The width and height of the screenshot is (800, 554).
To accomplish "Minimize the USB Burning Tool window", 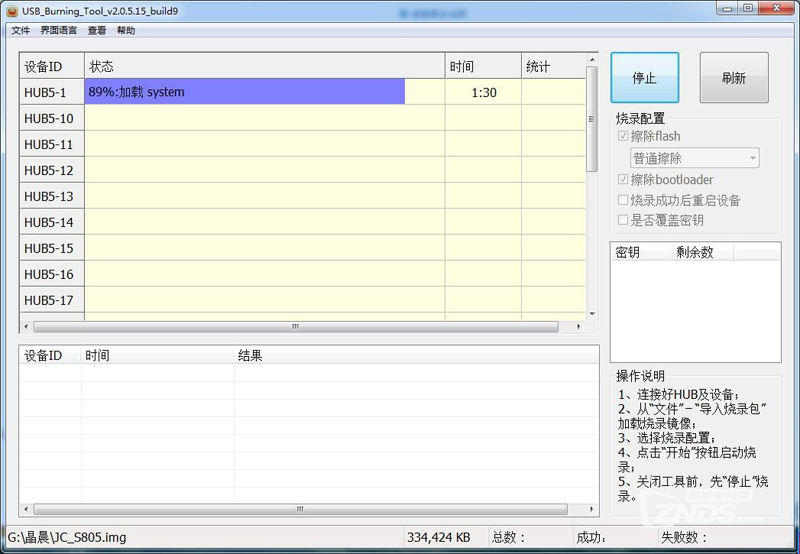I will pos(727,8).
